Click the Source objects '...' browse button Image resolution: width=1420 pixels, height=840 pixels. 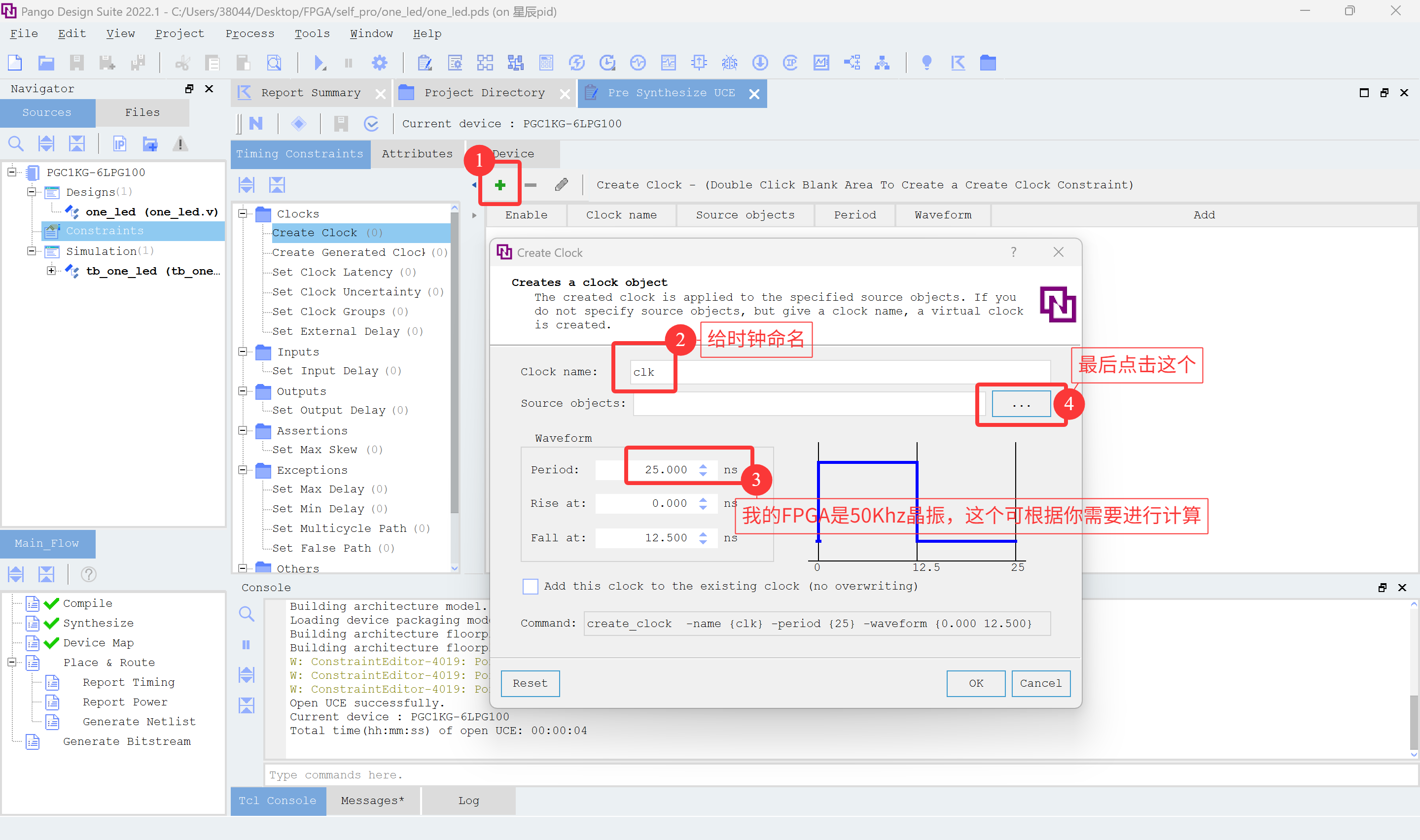point(1021,404)
